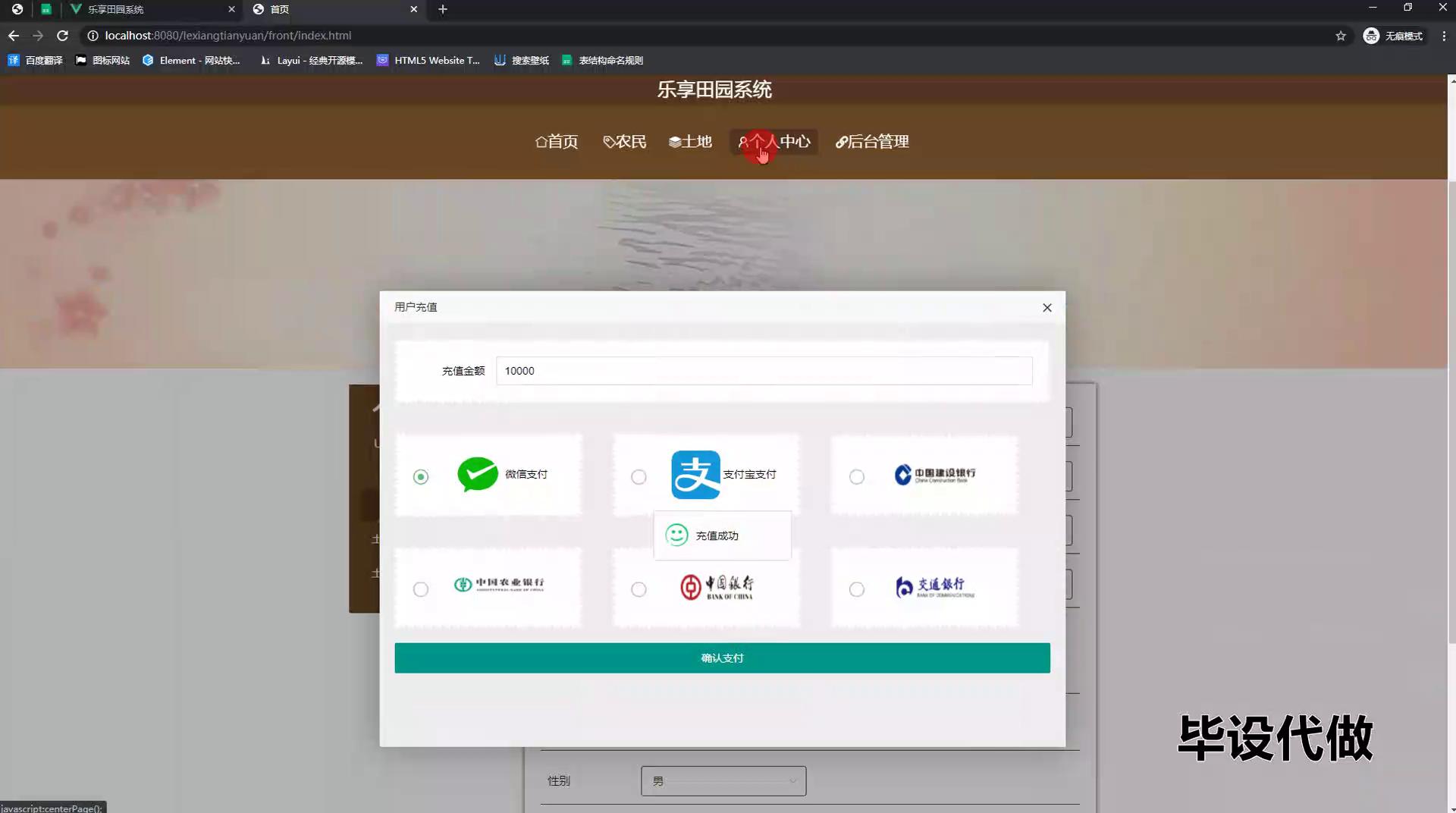Click the Agricultural Bank of China logo

(498, 584)
